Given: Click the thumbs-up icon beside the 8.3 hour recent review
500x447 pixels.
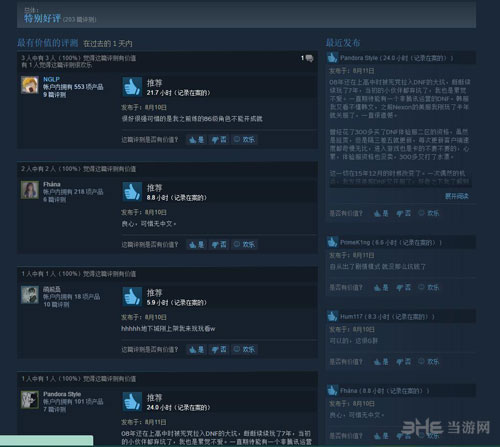Looking at the screenshot, I should pos(332,316).
